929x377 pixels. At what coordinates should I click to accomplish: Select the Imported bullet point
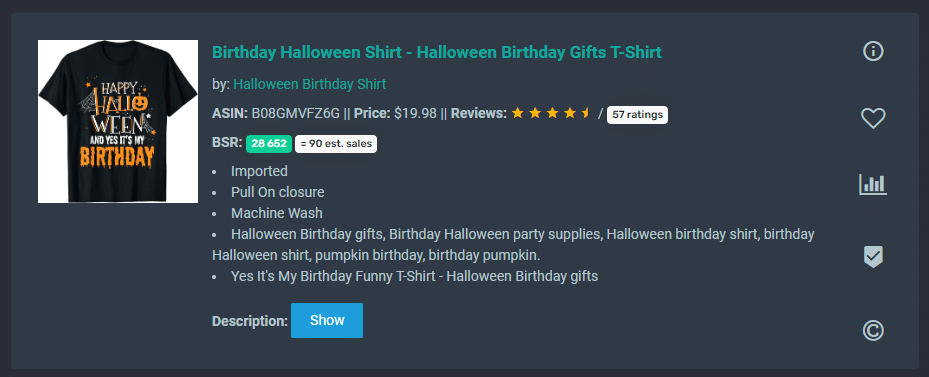260,171
